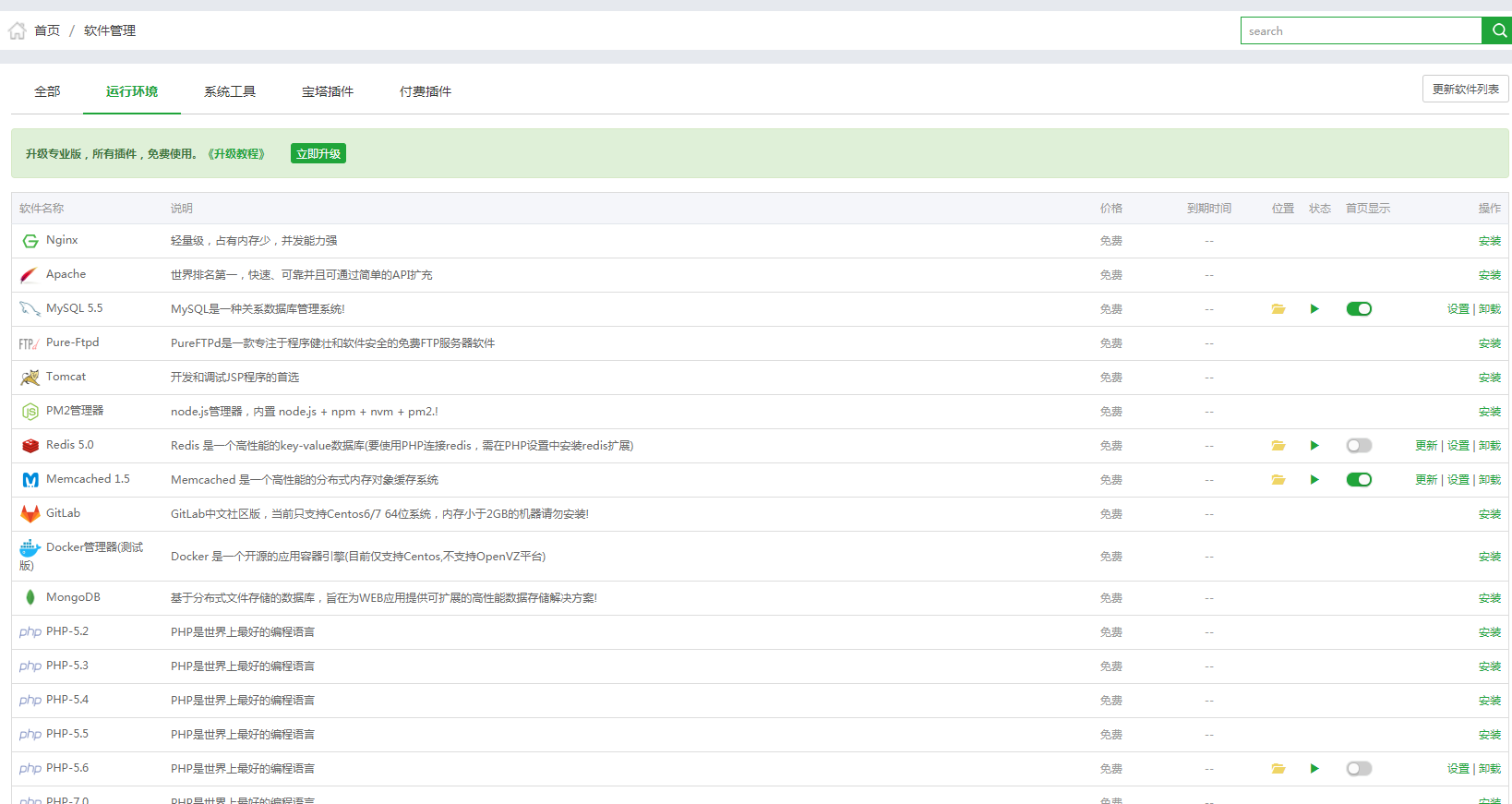This screenshot has width=1512, height=804.
Task: Click the Memcached 1.5 blue M icon
Action: [x=30, y=480]
